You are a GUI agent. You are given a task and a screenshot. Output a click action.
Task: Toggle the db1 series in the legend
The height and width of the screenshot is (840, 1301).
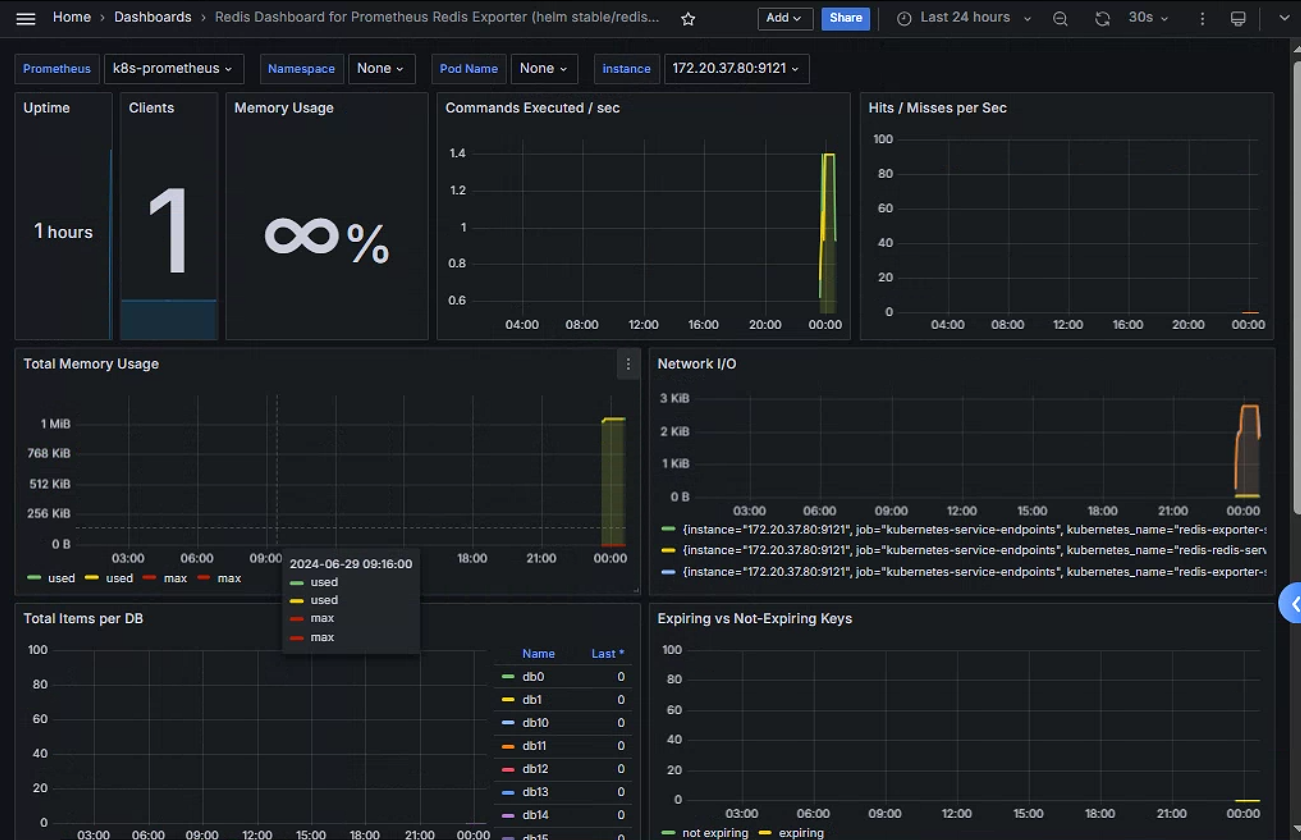pyautogui.click(x=531, y=700)
